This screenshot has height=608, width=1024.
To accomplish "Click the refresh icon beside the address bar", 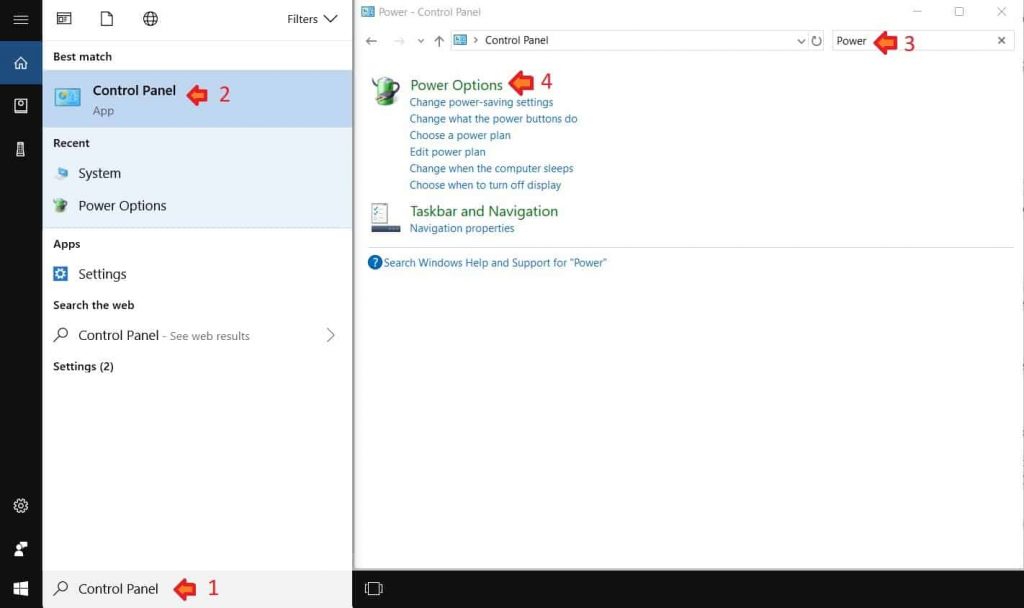I will tap(814, 40).
